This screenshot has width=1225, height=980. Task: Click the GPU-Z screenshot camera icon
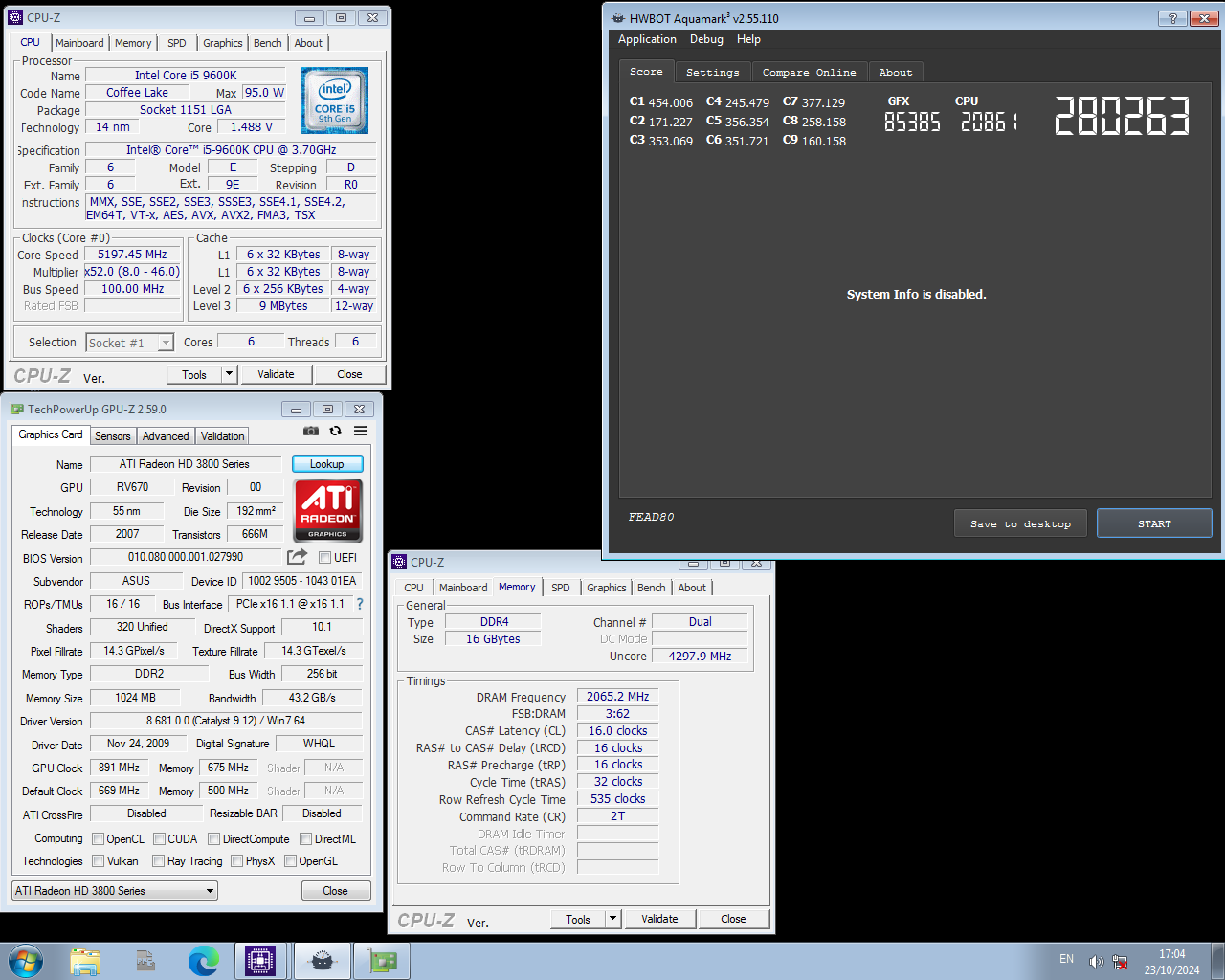pos(310,432)
